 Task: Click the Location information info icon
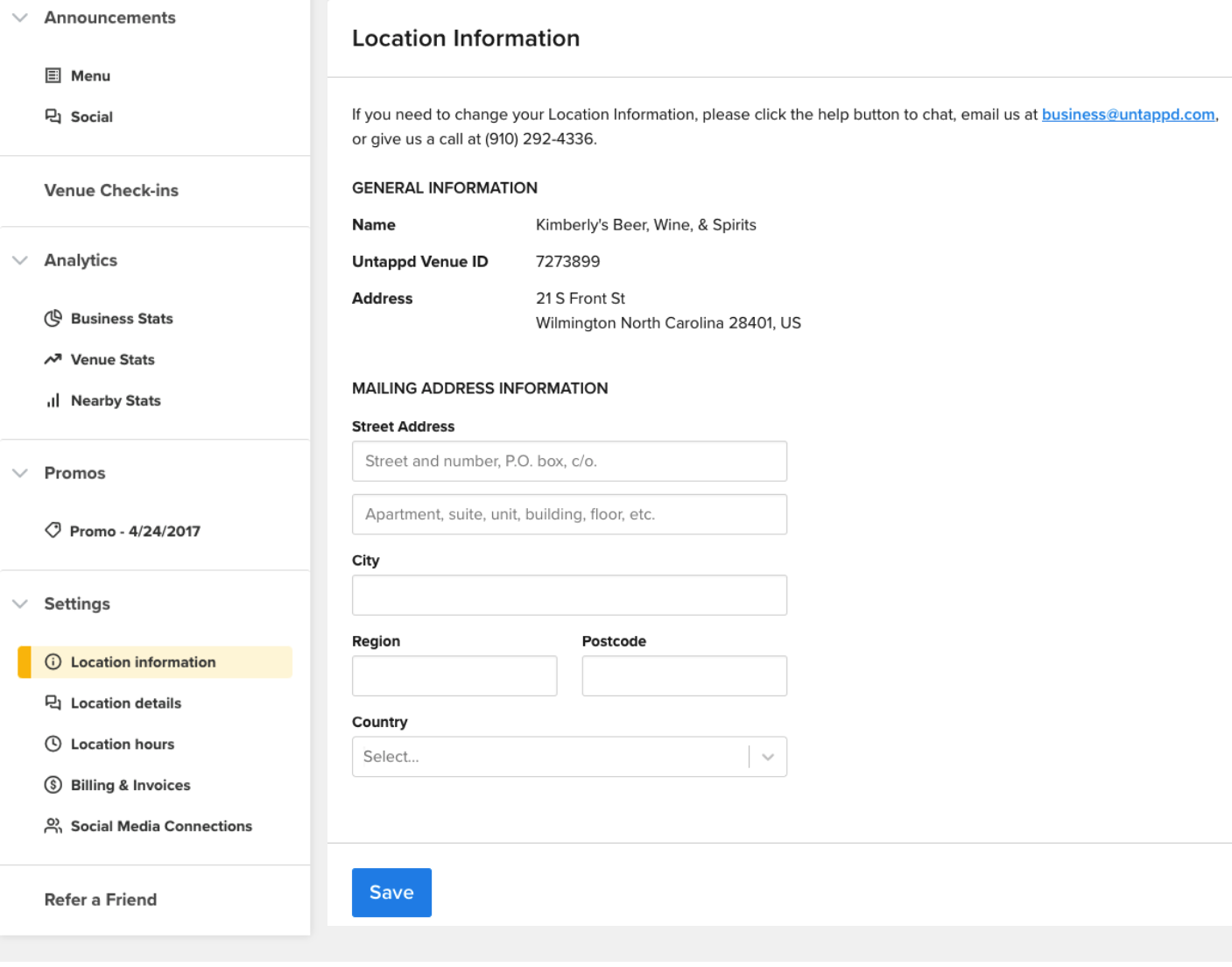coord(53,662)
